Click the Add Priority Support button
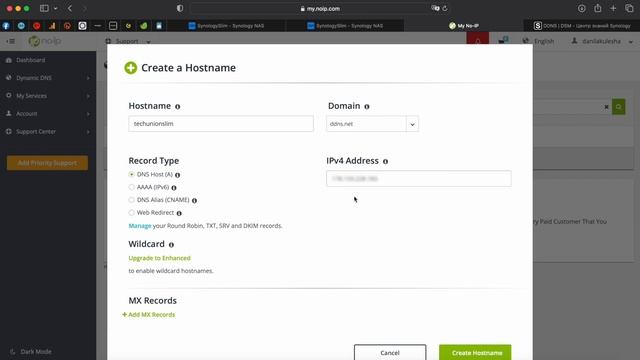The width and height of the screenshot is (640, 360). tap(47, 163)
